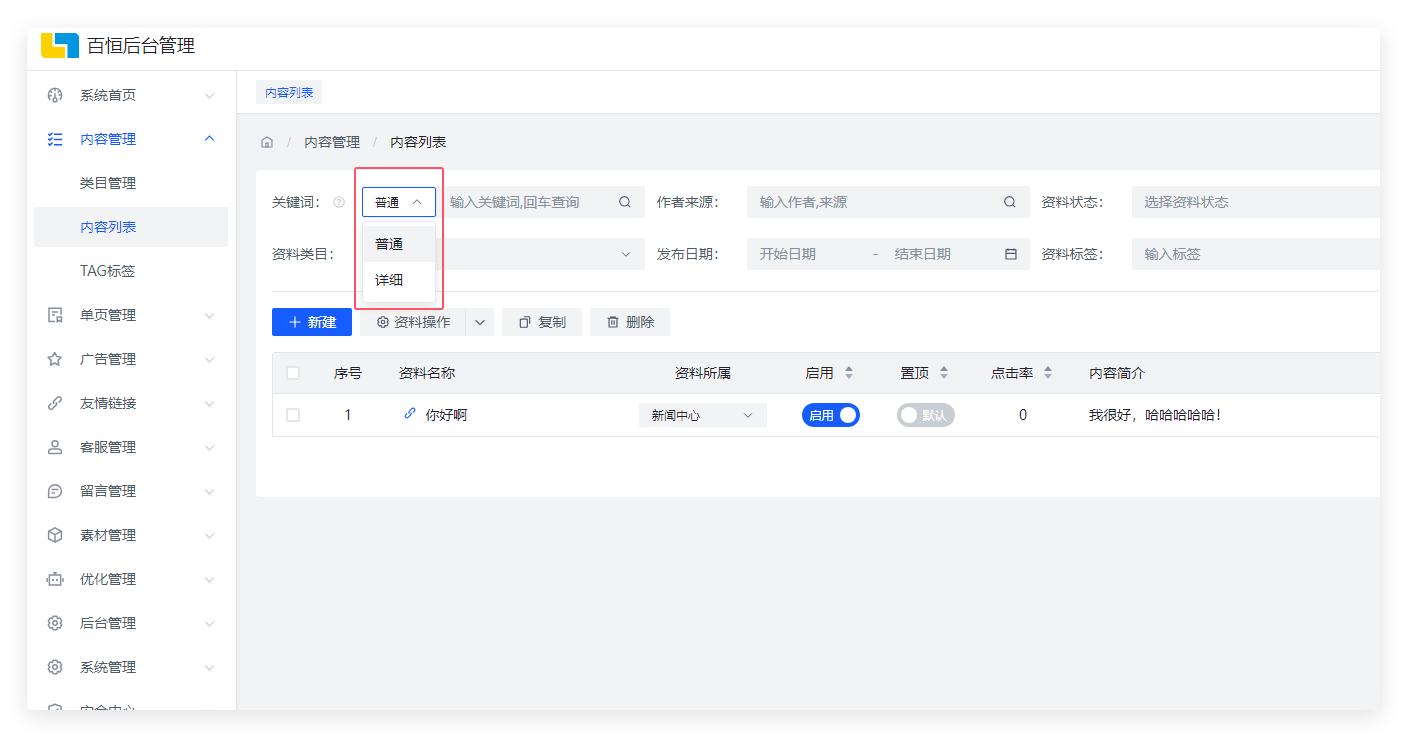Toggle the 置顶 默认 switch for row 1

click(925, 415)
